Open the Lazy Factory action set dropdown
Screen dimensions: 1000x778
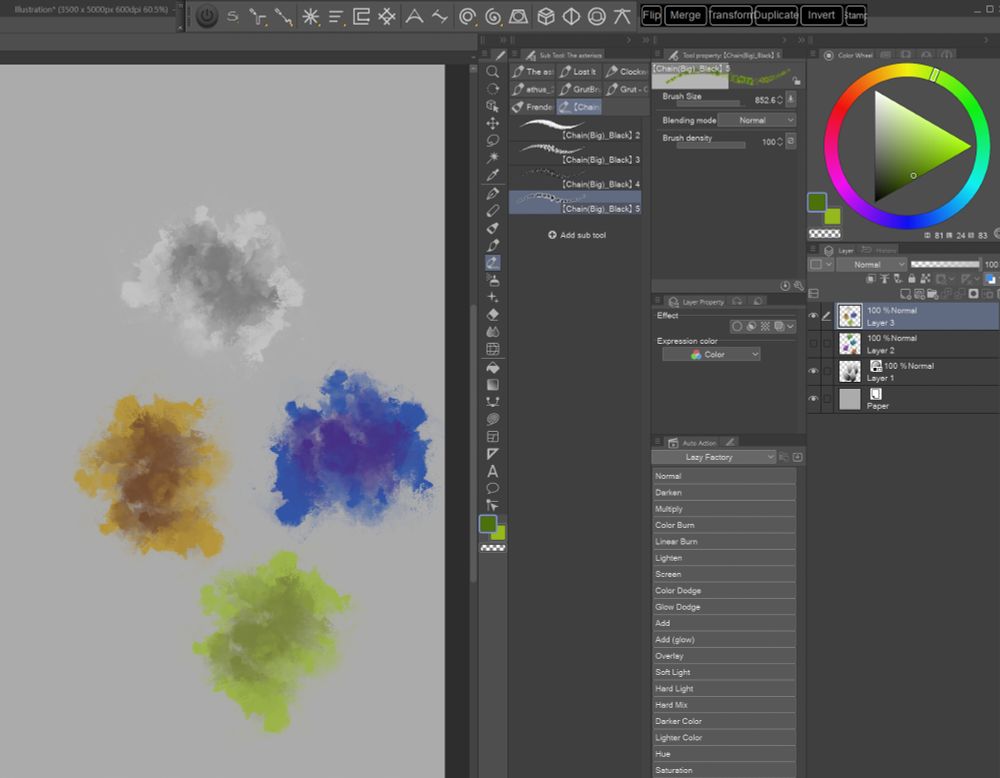tap(714, 457)
